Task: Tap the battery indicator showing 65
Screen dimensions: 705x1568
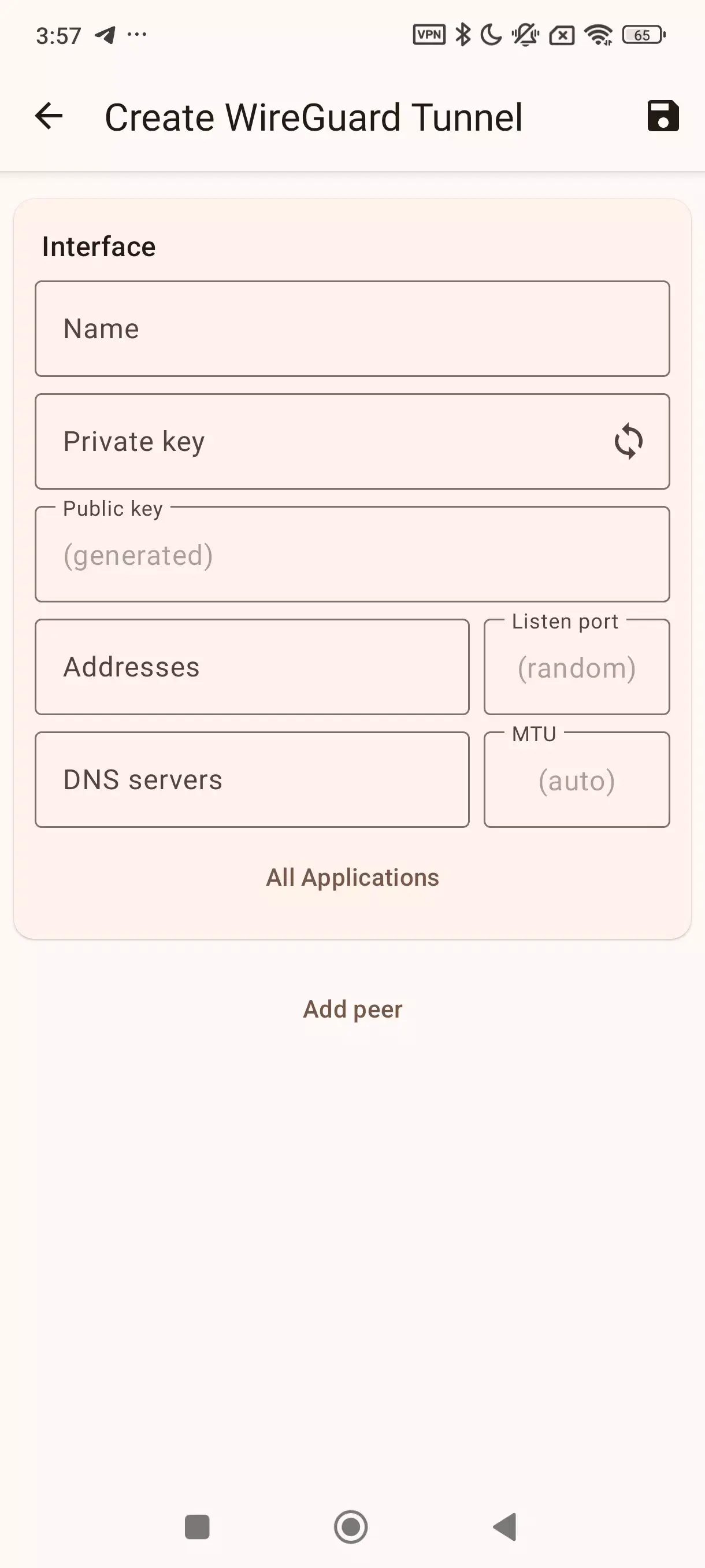Action: coord(643,35)
